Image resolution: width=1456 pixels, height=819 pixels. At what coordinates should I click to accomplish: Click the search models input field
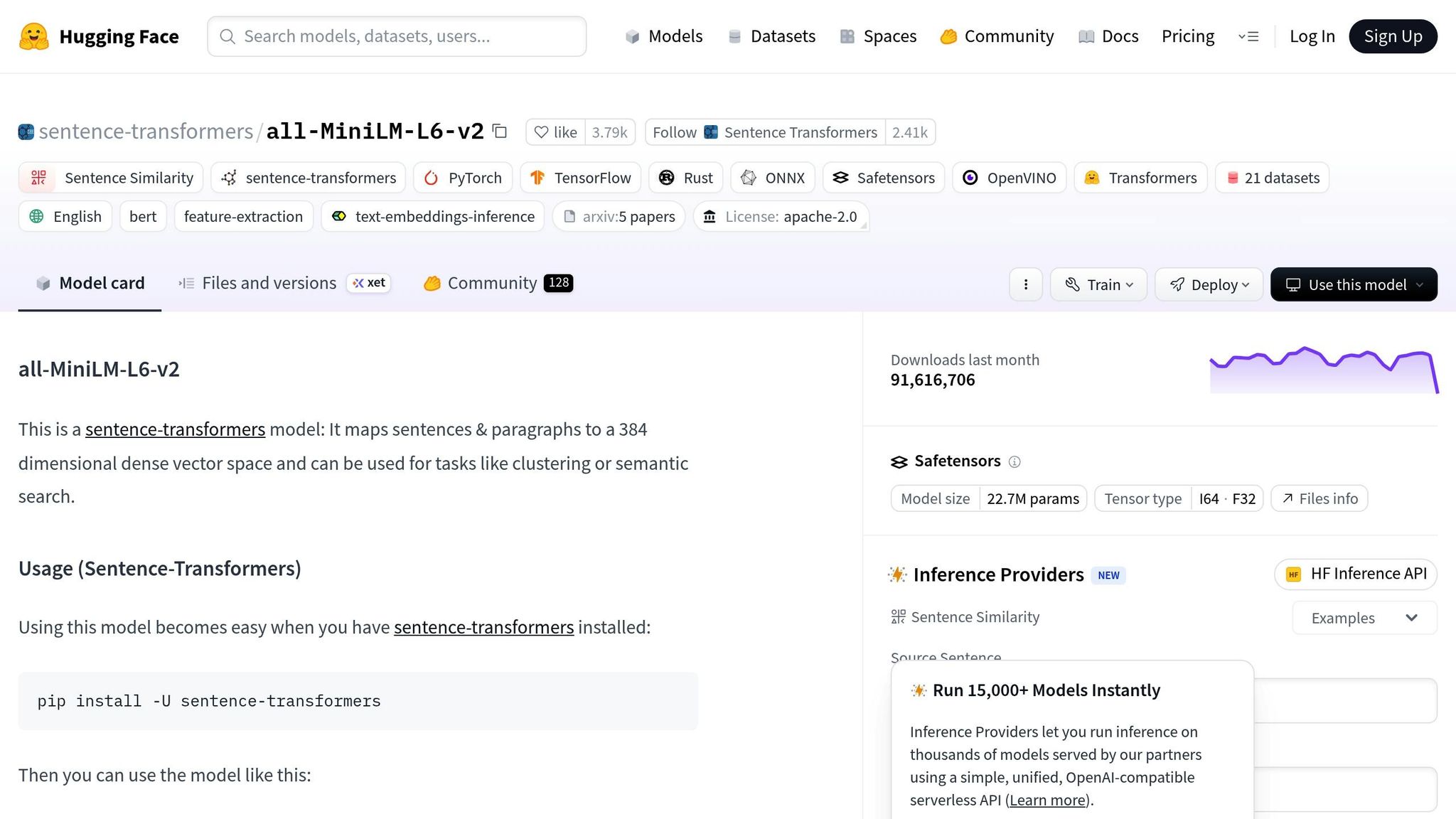[x=397, y=36]
